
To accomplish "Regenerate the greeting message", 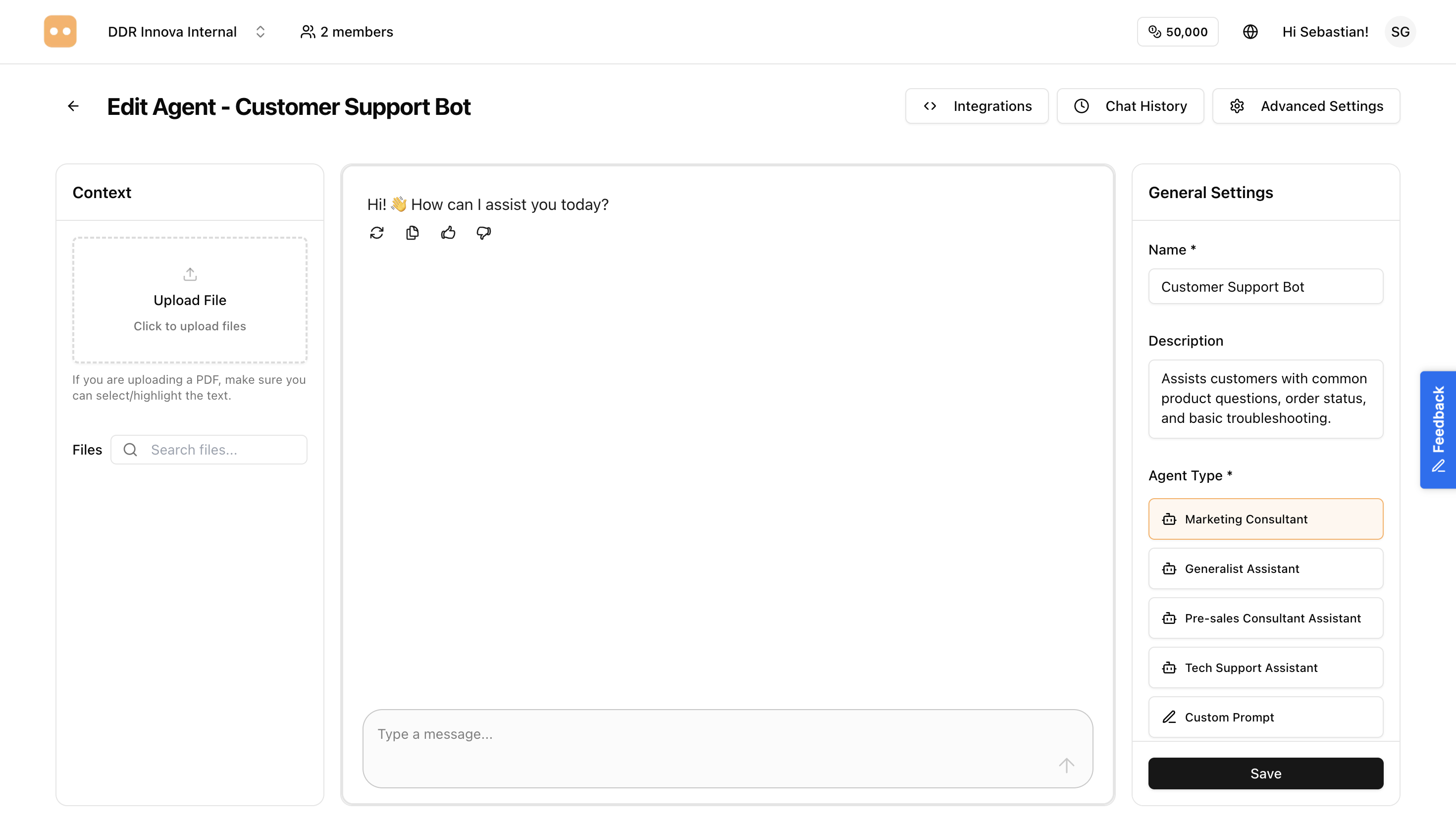I will pyautogui.click(x=376, y=232).
